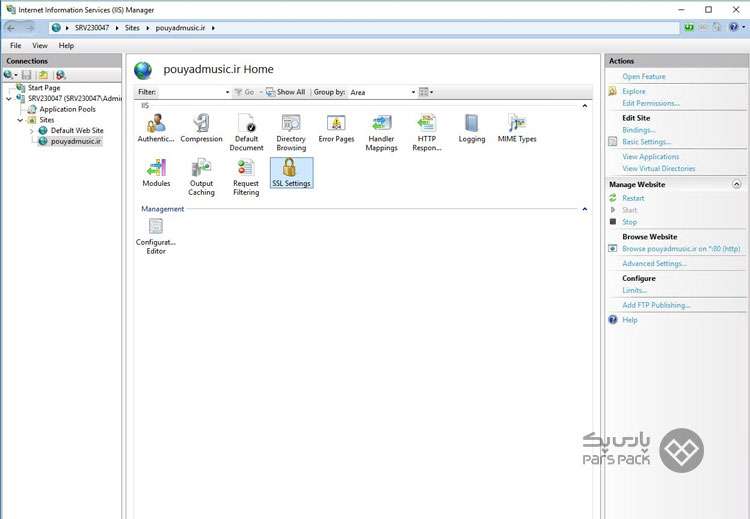Click the back navigation arrow
This screenshot has height=519, width=750.
pyautogui.click(x=11, y=28)
